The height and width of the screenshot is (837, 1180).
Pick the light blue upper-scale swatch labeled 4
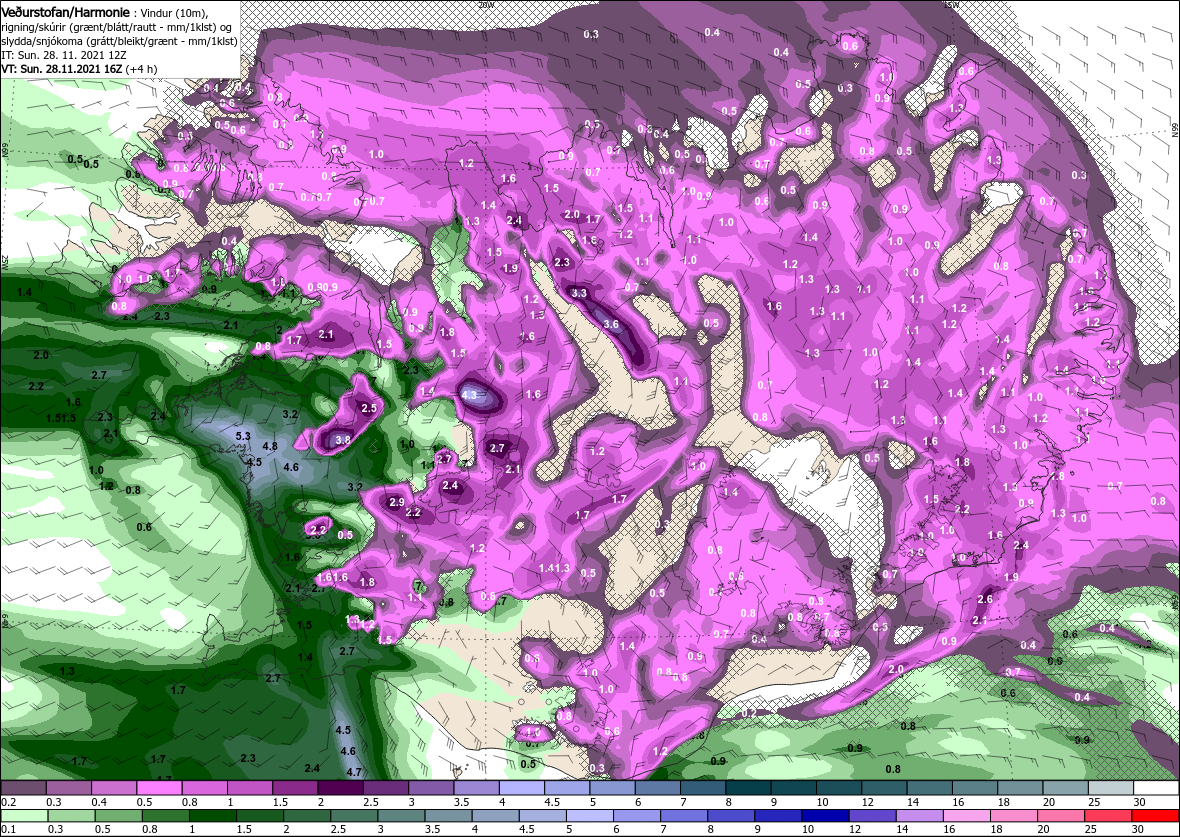click(x=522, y=788)
